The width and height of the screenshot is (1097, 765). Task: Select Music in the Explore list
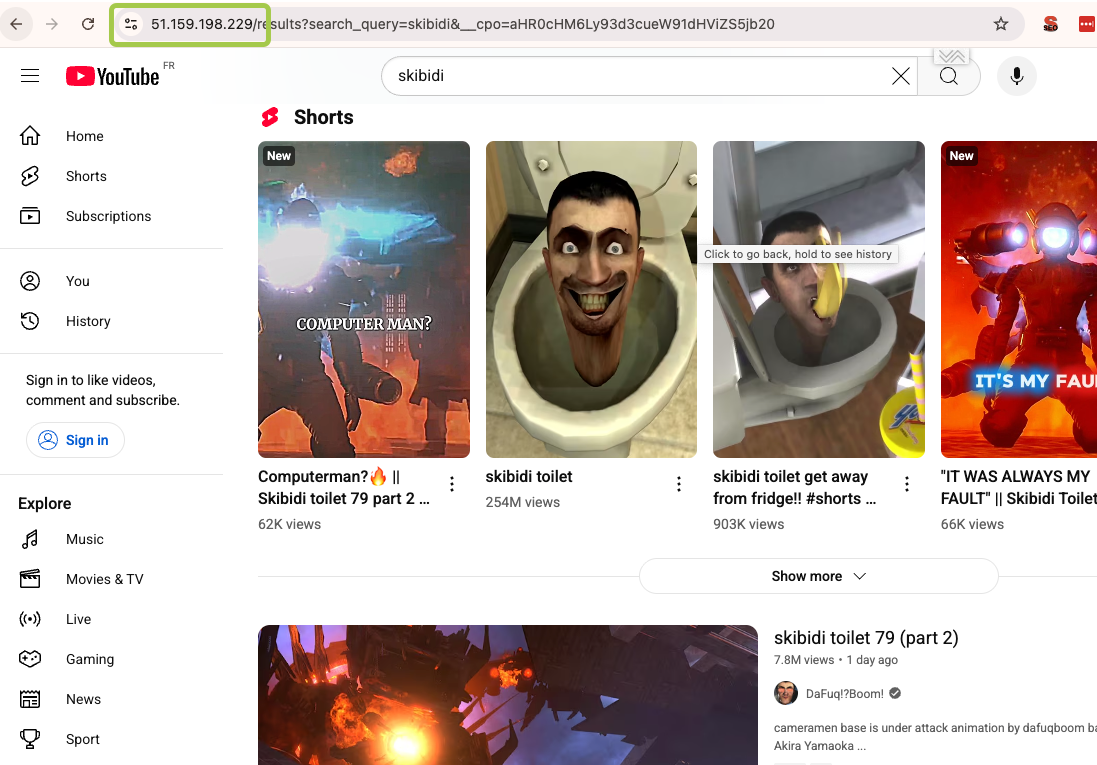[x=85, y=539]
